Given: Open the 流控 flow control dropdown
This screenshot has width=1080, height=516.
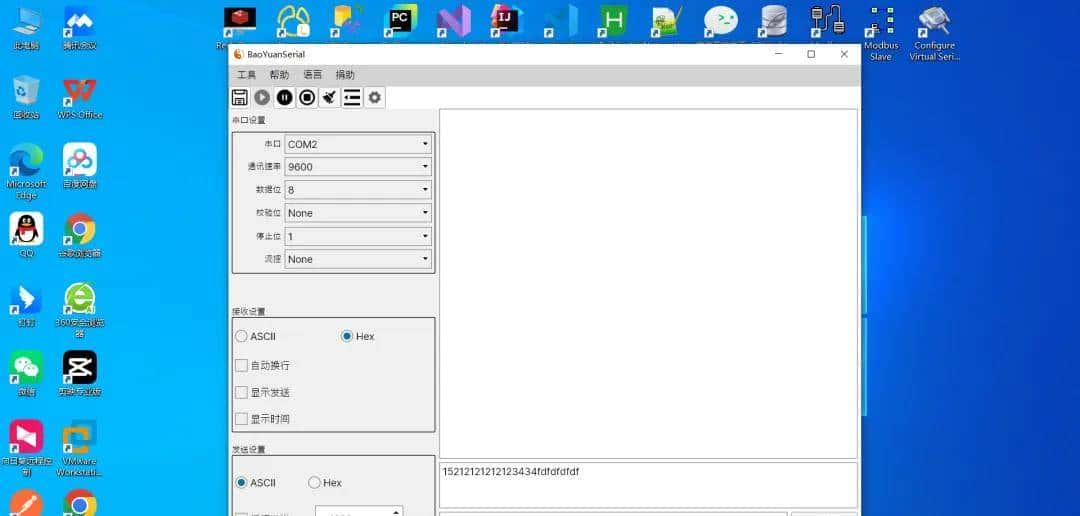Looking at the screenshot, I should [358, 259].
